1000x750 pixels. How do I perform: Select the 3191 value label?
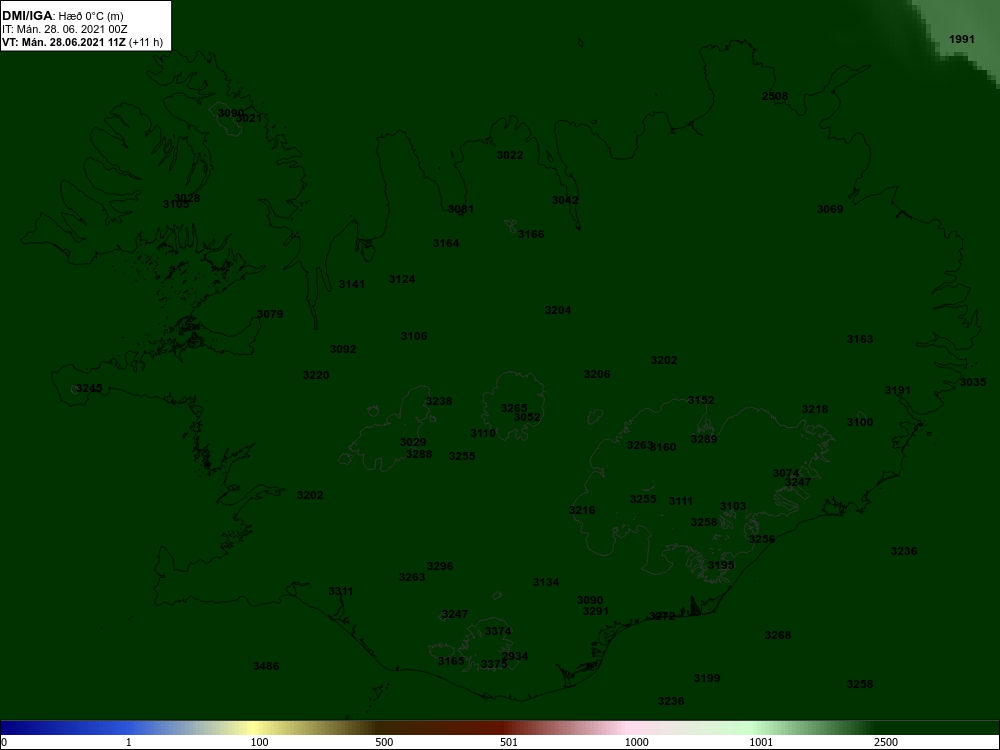(898, 390)
